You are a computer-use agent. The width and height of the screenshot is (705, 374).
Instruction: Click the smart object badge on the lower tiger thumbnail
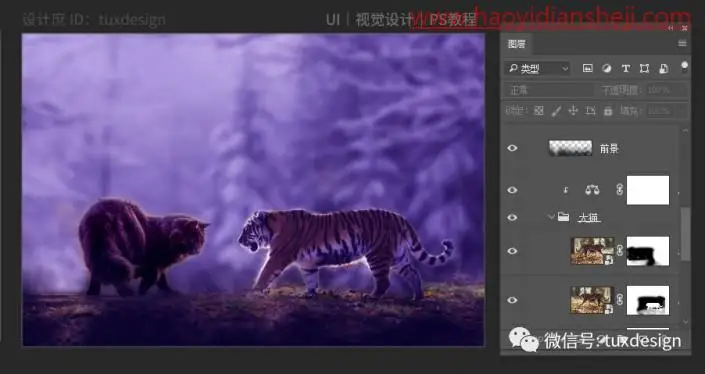click(x=609, y=309)
